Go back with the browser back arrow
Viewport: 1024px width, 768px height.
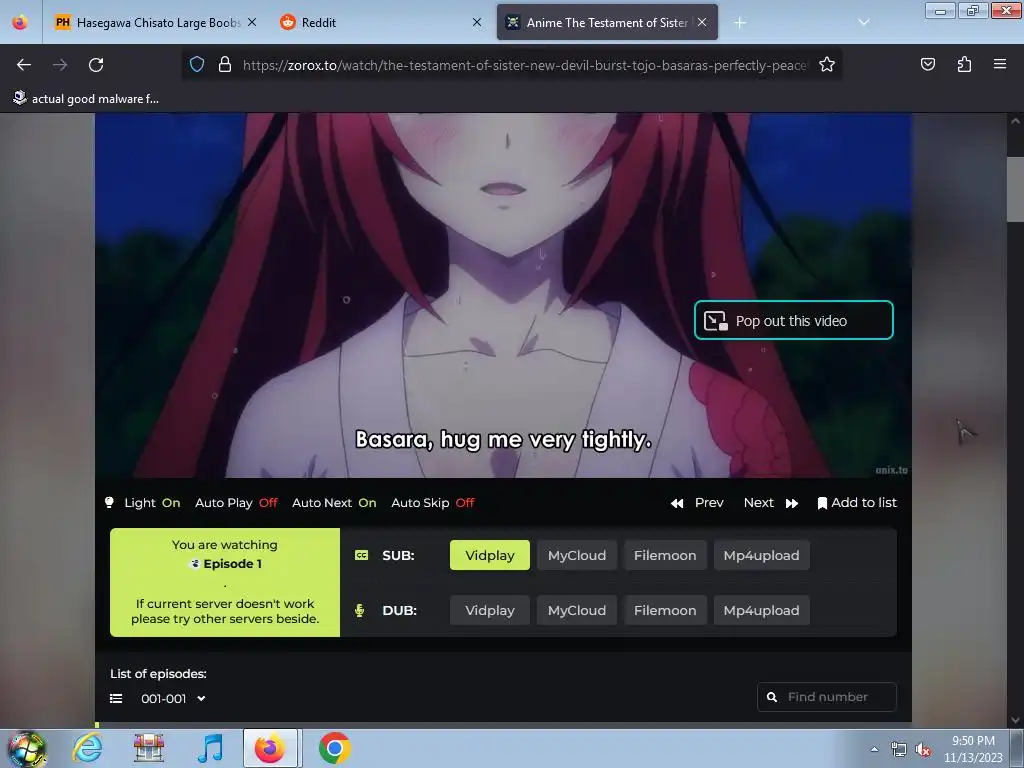pyautogui.click(x=24, y=65)
